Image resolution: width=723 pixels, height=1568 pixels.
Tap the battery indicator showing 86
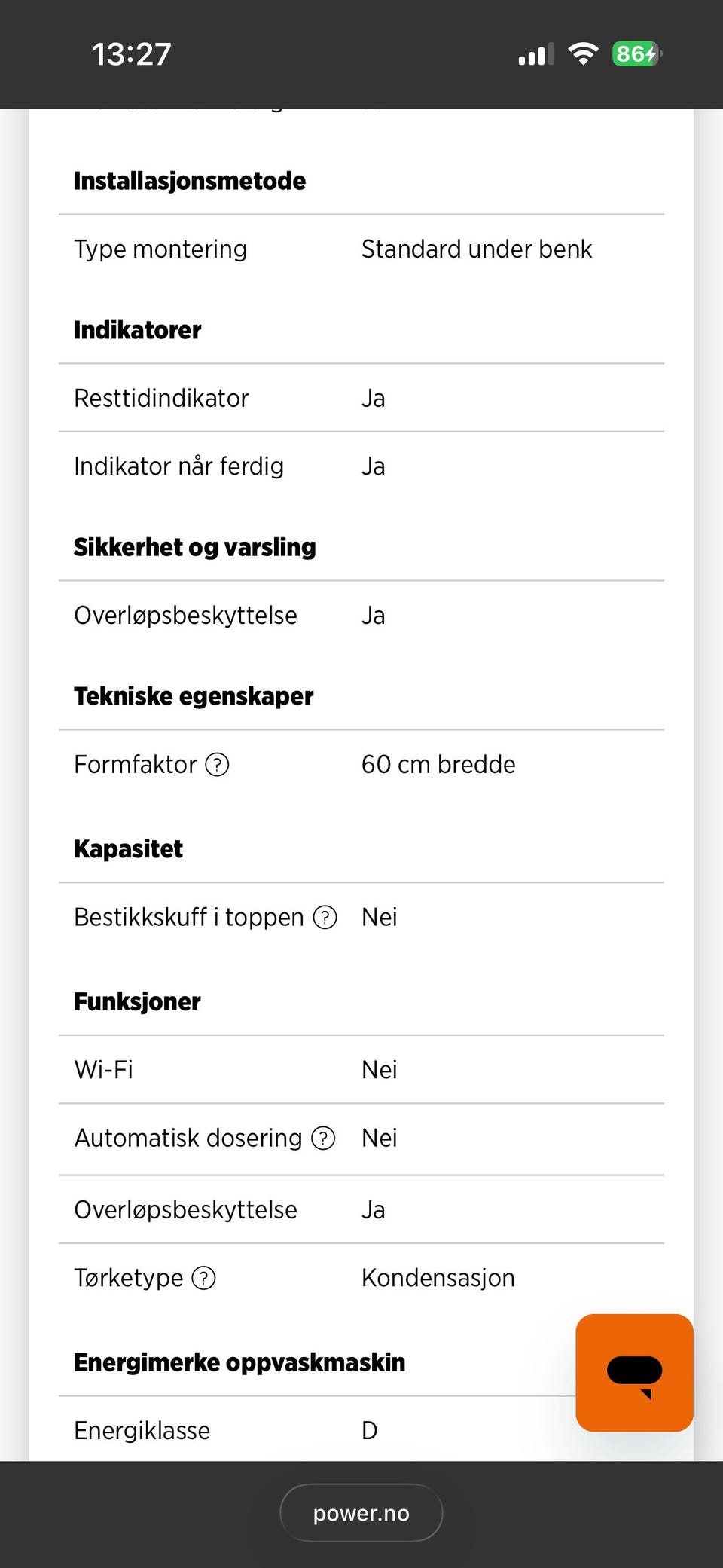636,54
